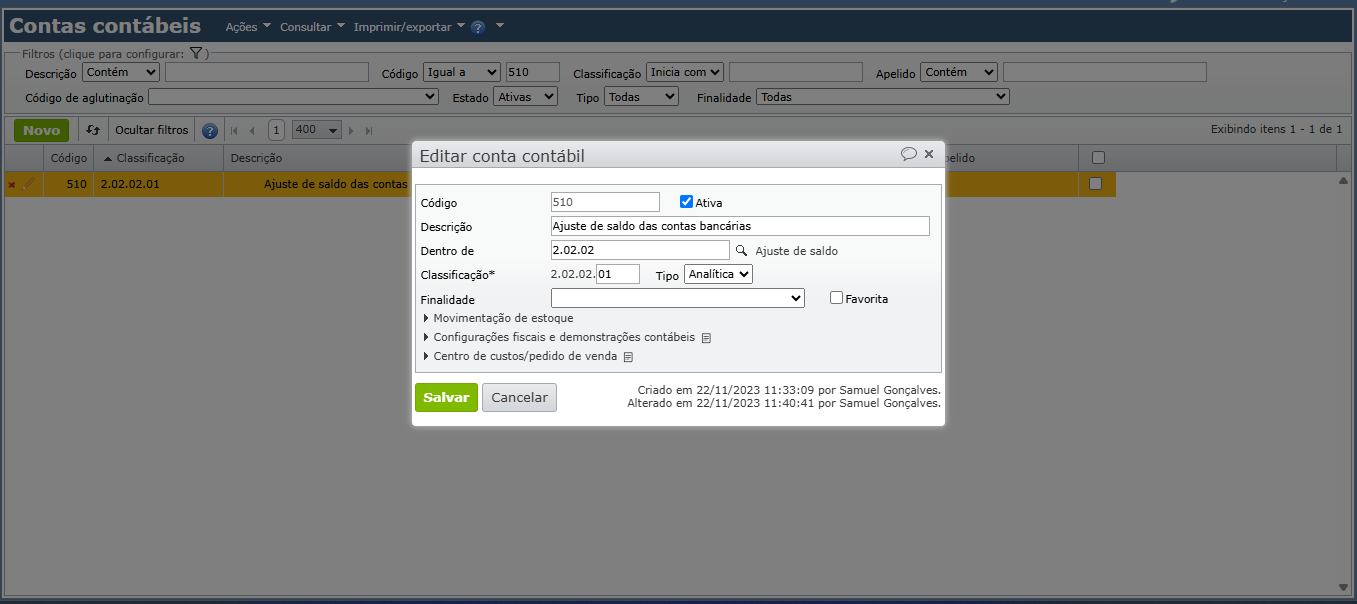Open the Consultar menu
The width and height of the screenshot is (1357, 604).
point(312,27)
